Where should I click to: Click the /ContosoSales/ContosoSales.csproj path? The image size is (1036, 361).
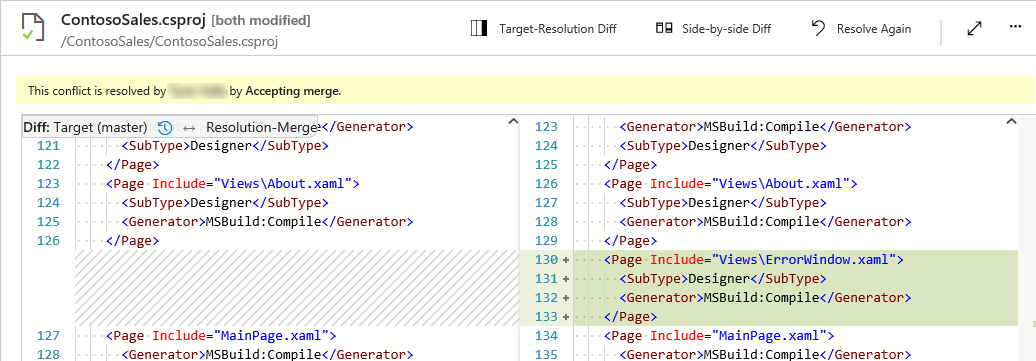pyautogui.click(x=169, y=41)
